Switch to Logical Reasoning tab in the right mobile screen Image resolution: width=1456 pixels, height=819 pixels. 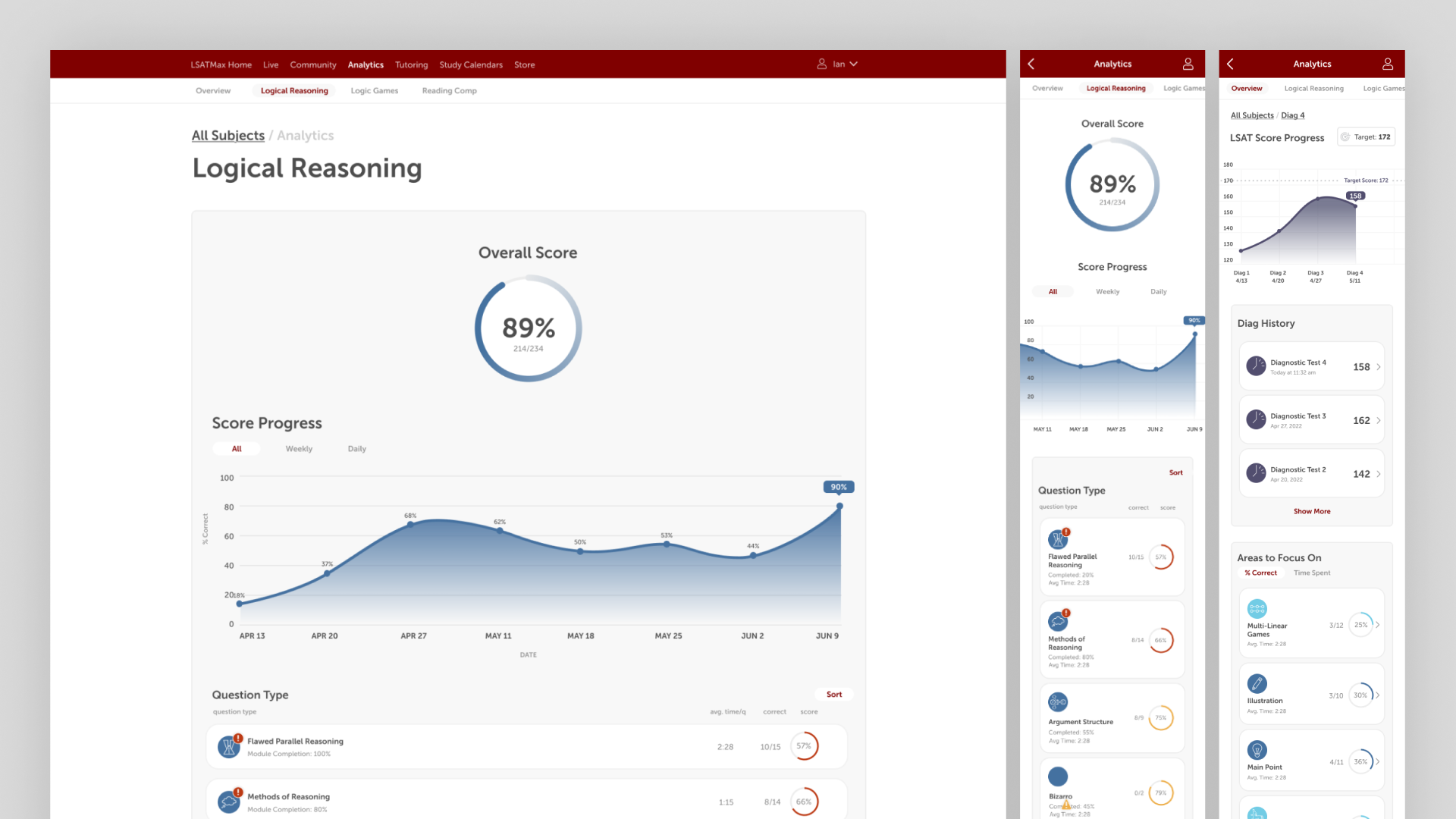[x=1313, y=89]
